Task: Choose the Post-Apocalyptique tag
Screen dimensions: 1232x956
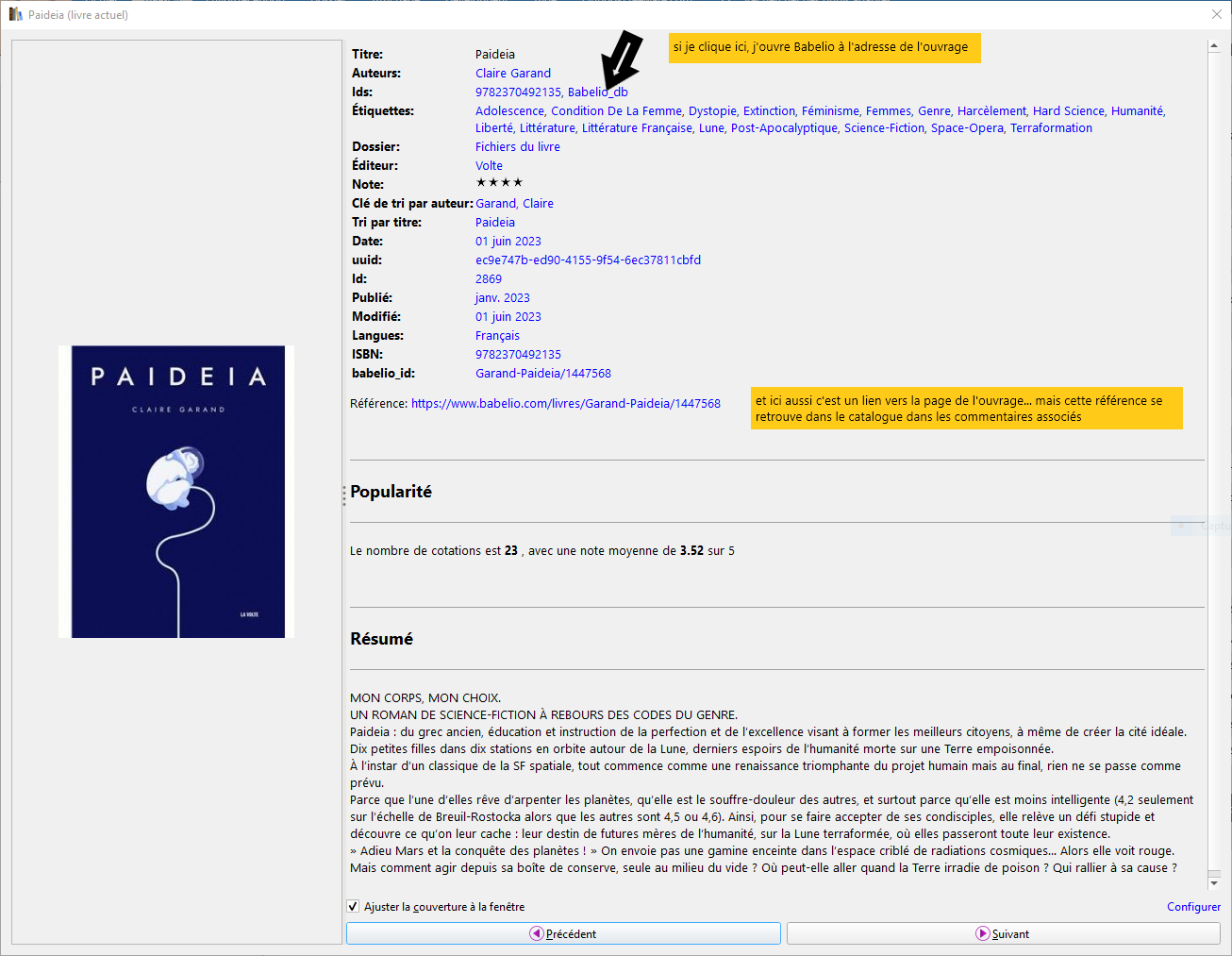Action: 784,127
